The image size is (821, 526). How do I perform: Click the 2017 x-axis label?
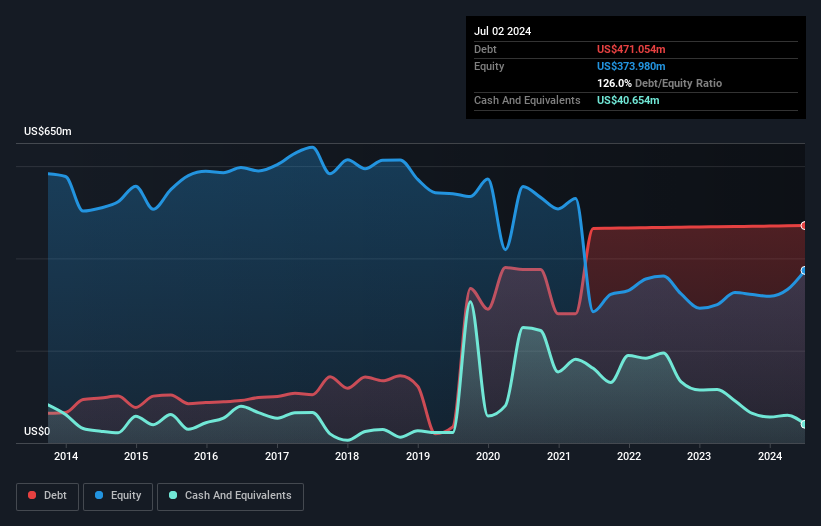(277, 456)
